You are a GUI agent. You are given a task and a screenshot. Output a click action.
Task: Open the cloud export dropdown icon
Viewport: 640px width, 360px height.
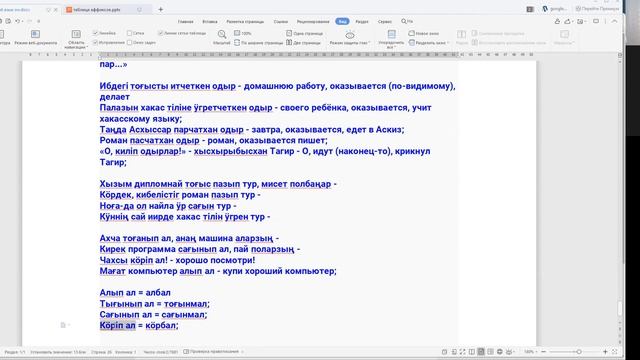[569, 21]
